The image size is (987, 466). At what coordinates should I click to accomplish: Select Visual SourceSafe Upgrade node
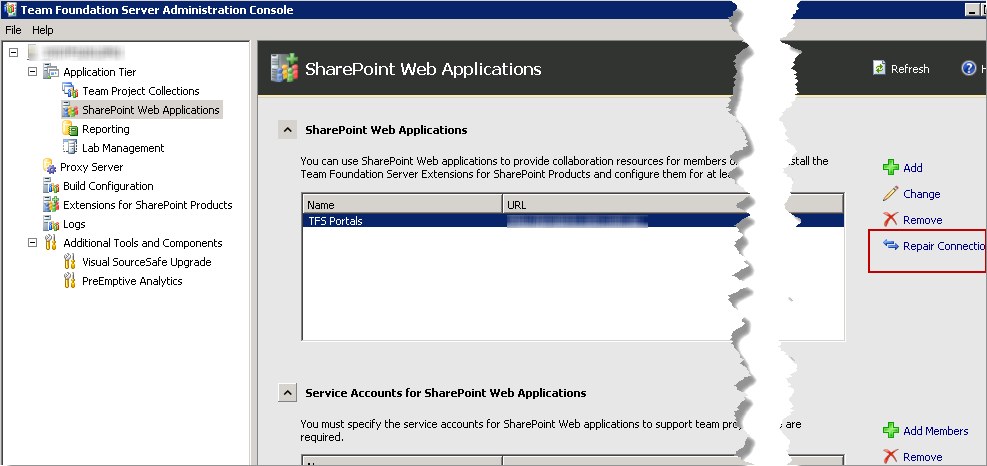coord(147,262)
